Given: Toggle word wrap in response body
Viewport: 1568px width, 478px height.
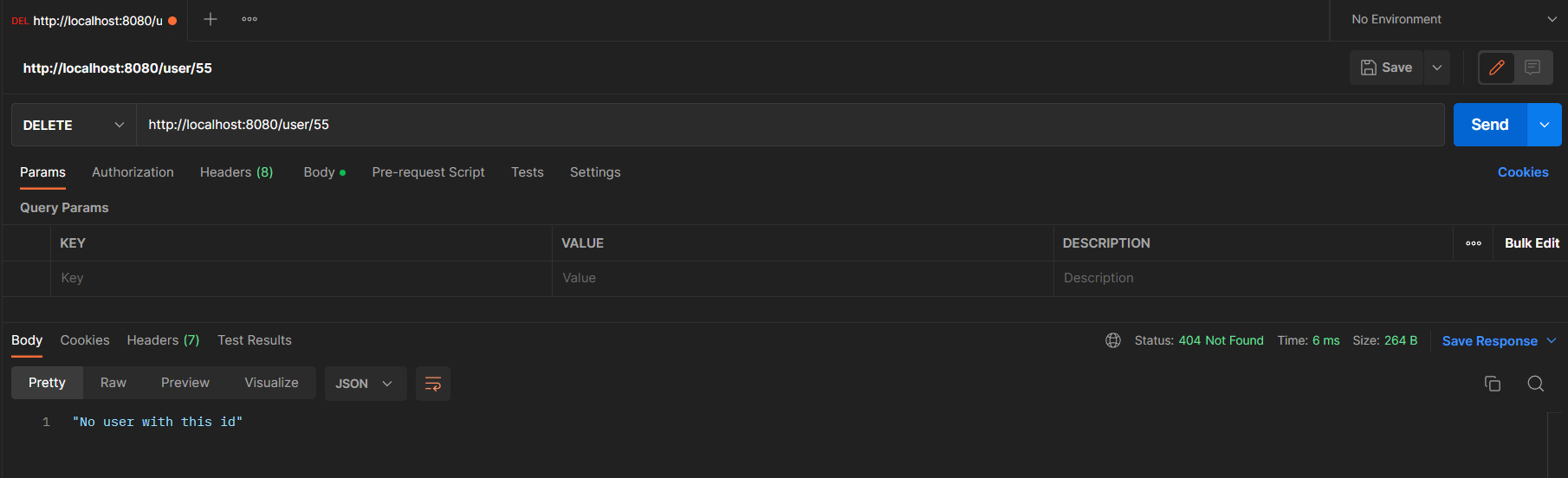Looking at the screenshot, I should coord(433,384).
